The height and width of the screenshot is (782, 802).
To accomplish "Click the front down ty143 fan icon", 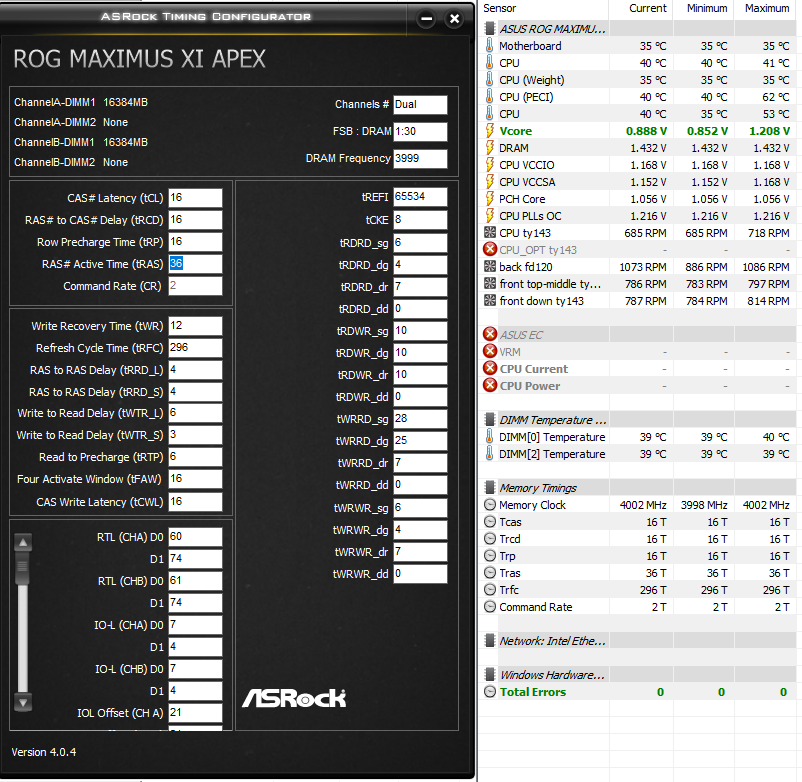I will pyautogui.click(x=489, y=301).
